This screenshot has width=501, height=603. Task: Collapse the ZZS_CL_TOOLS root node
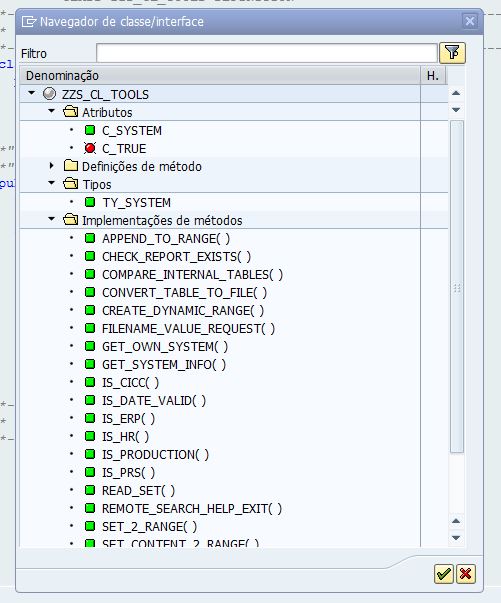tap(32, 93)
